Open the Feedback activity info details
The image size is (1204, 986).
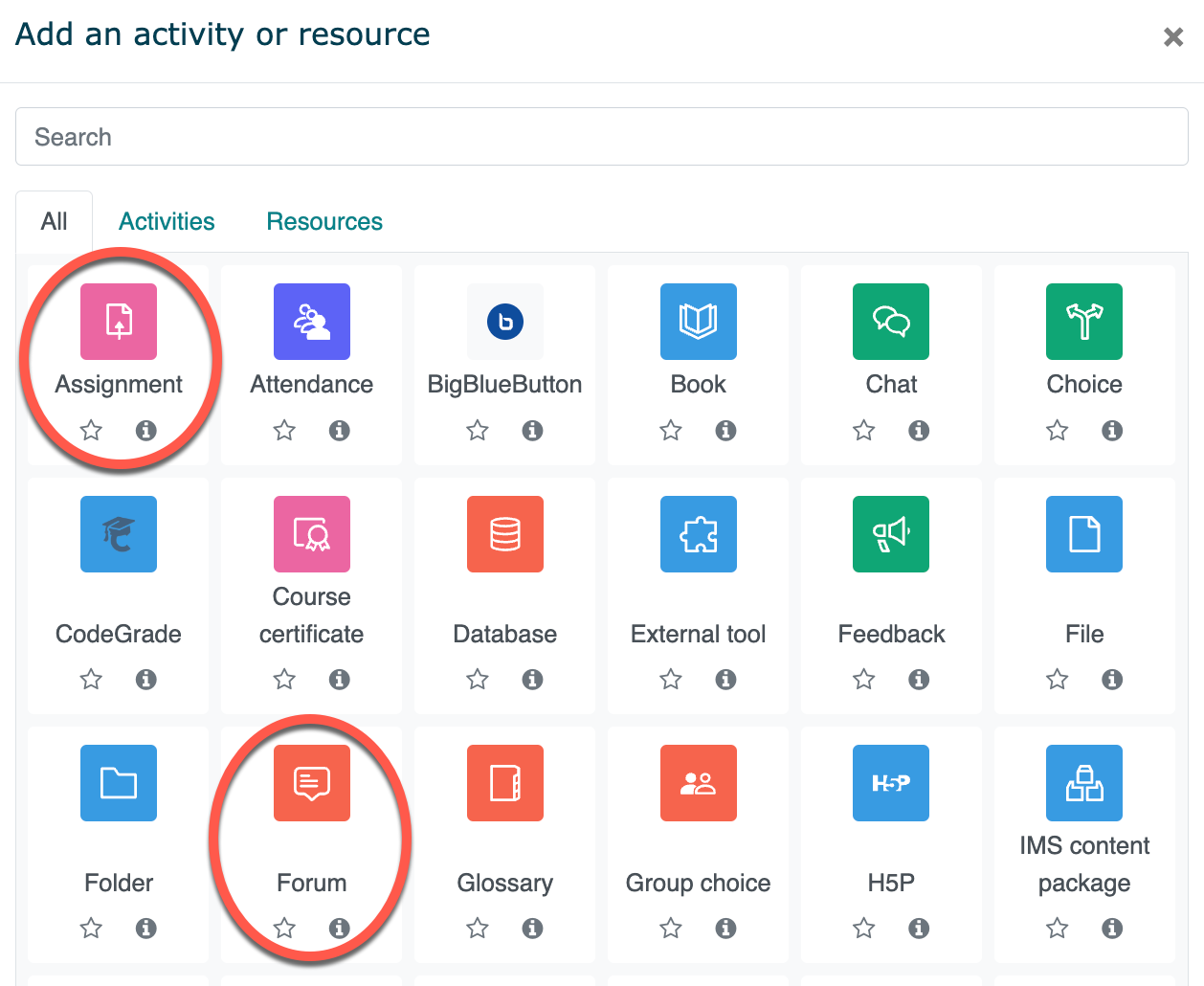point(919,680)
